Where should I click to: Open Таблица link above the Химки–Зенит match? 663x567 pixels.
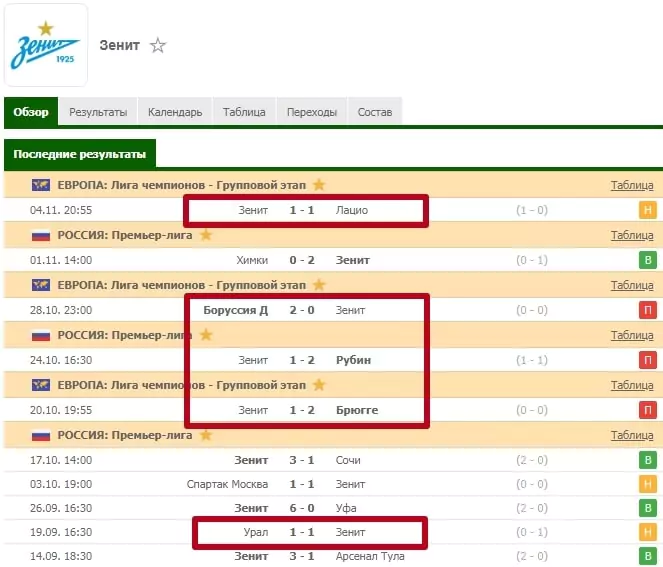pos(632,236)
